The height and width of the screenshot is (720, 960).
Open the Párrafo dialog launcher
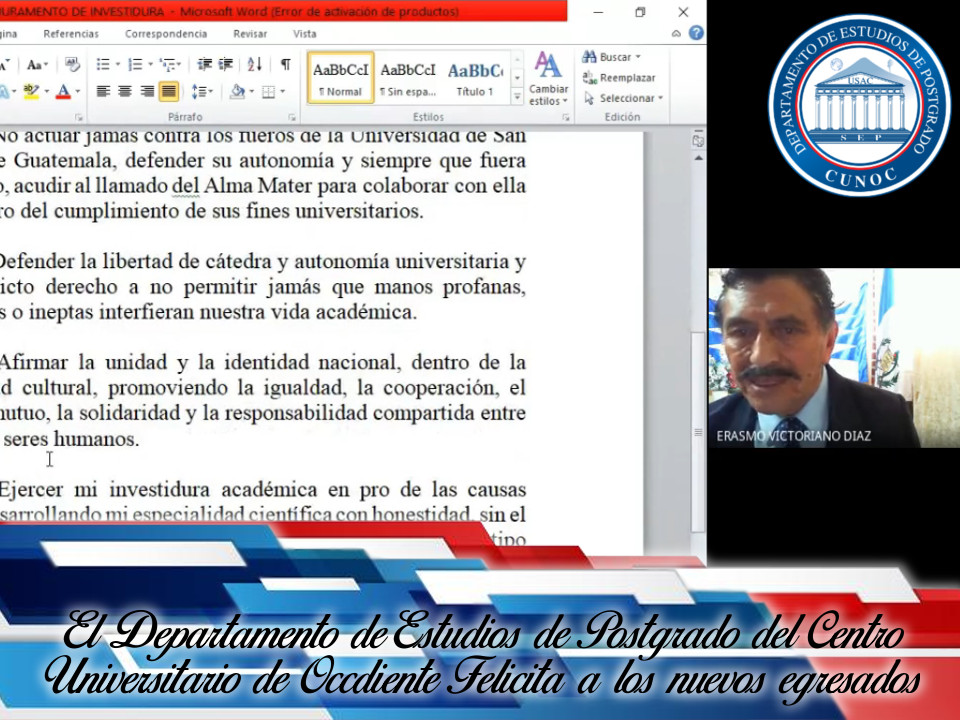[x=292, y=117]
